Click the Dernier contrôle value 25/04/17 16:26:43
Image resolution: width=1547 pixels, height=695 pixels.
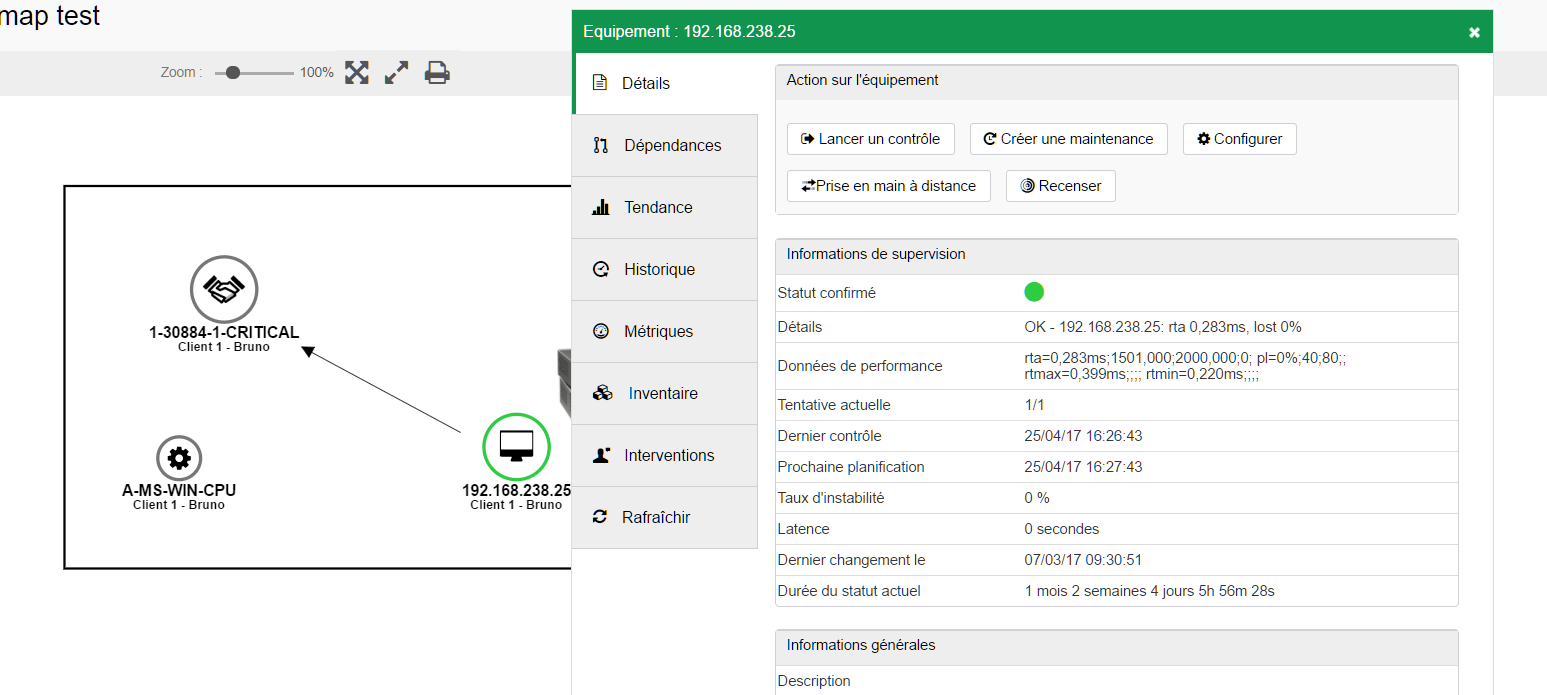1083,436
